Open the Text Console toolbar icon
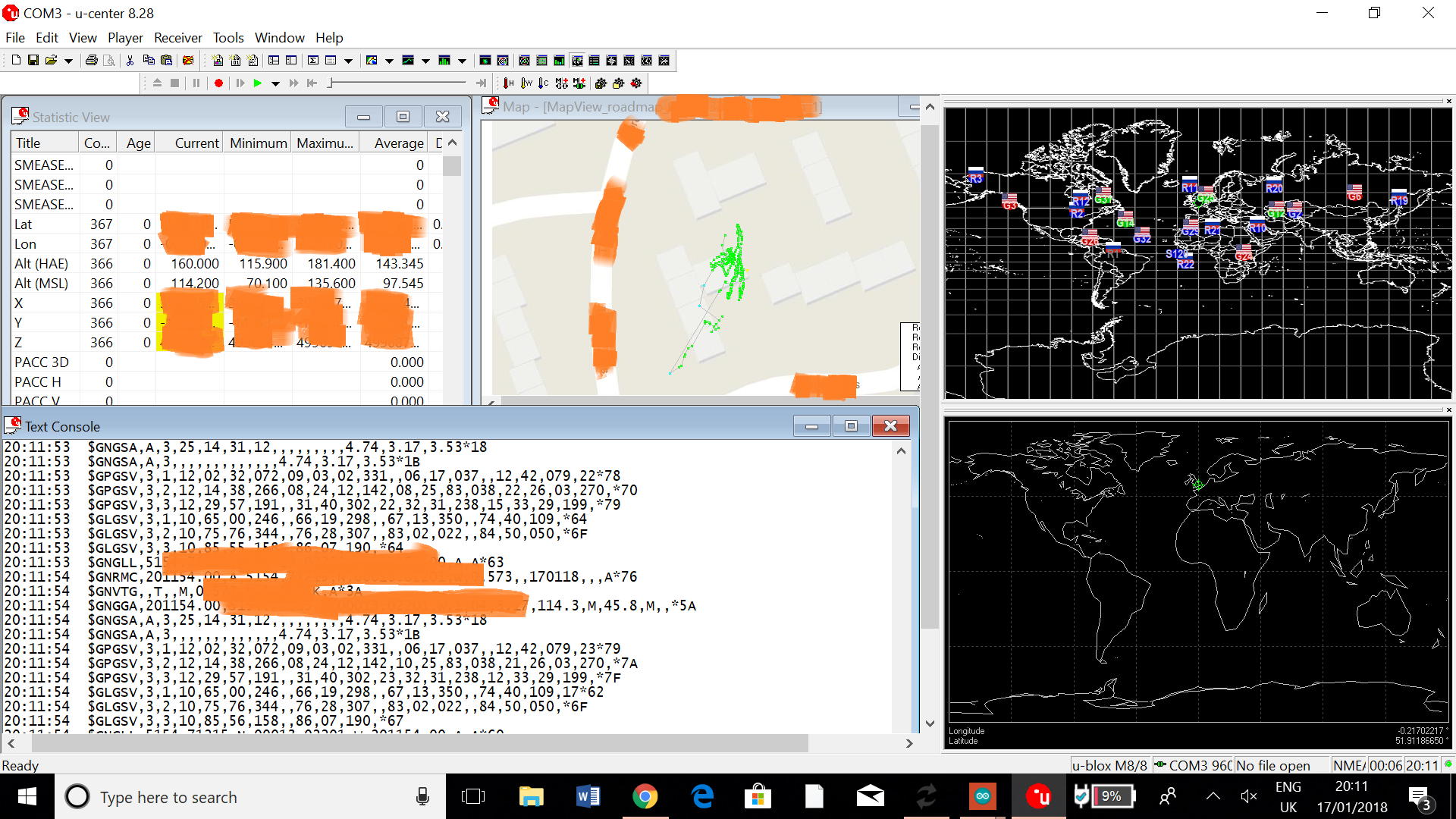Viewport: 1456px width, 819px height. [x=253, y=60]
